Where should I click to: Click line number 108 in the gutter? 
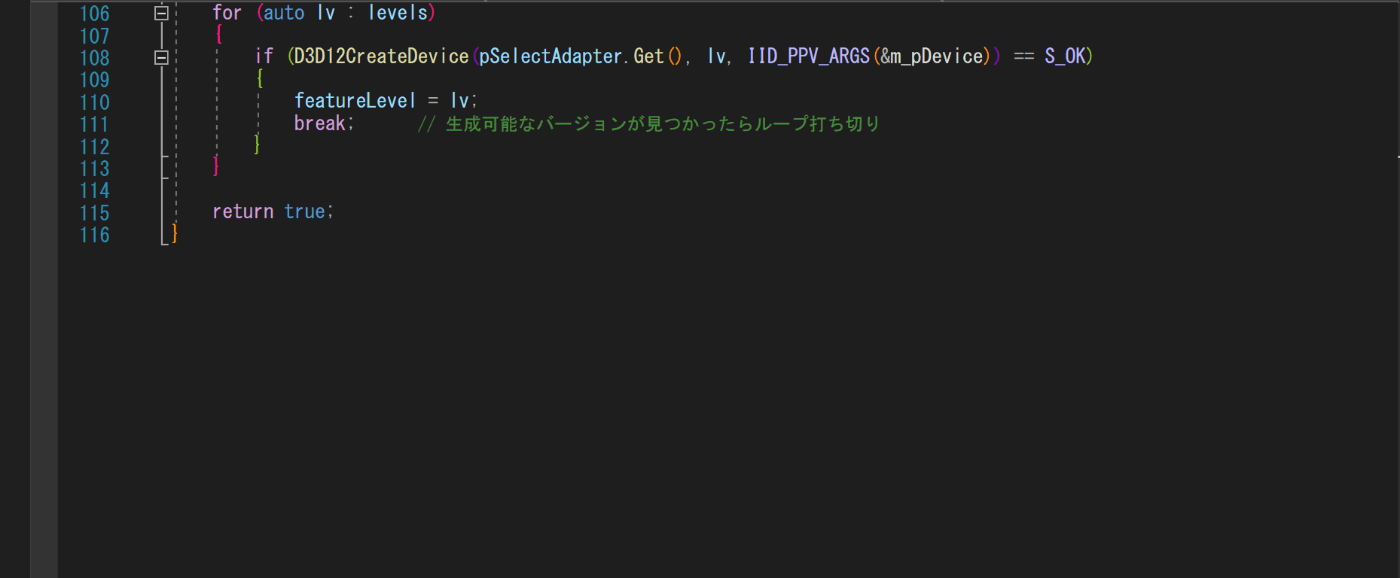94,58
